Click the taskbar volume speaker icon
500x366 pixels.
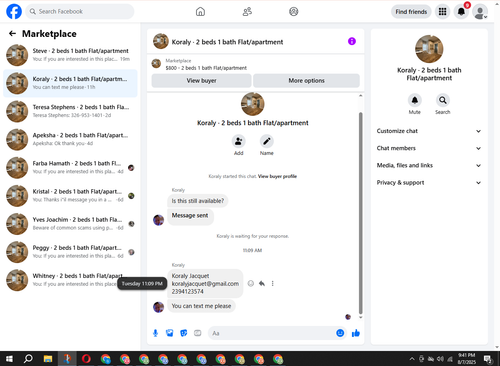[440, 359]
